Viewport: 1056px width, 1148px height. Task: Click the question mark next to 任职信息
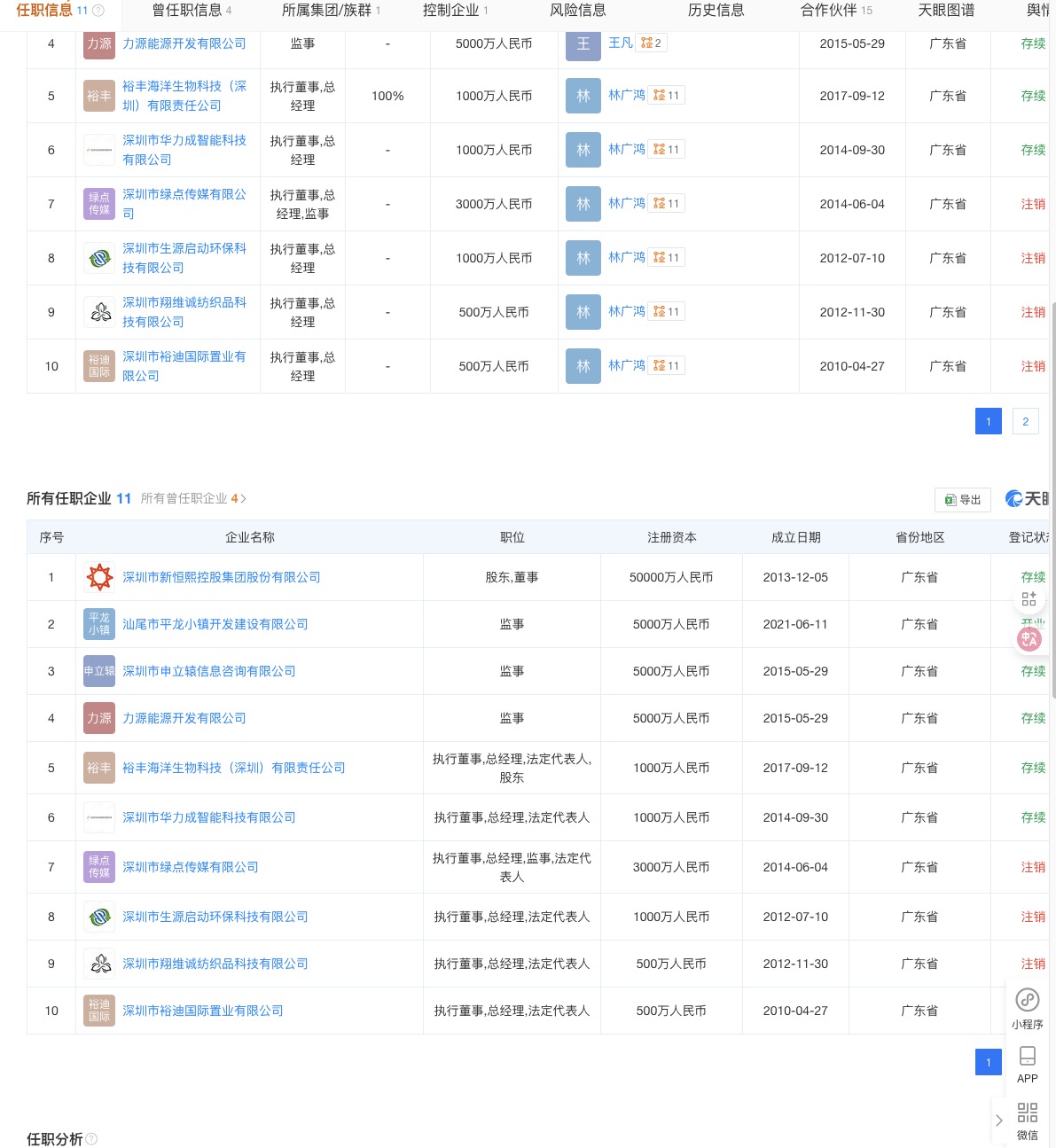(98, 11)
